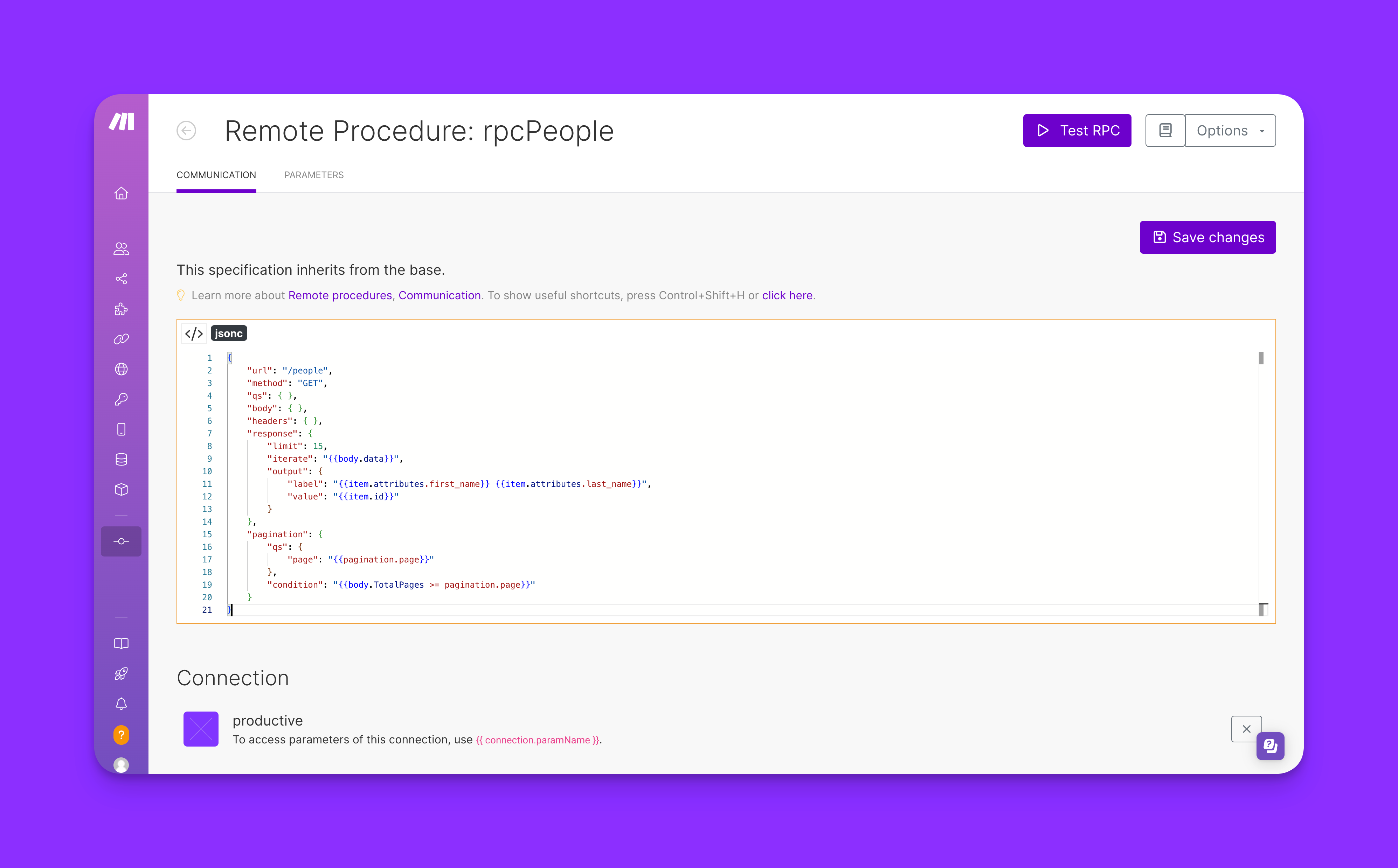Viewport: 1398px width, 868px height.
Task: Click the code editor vertical scrollbar
Action: (x=1261, y=358)
